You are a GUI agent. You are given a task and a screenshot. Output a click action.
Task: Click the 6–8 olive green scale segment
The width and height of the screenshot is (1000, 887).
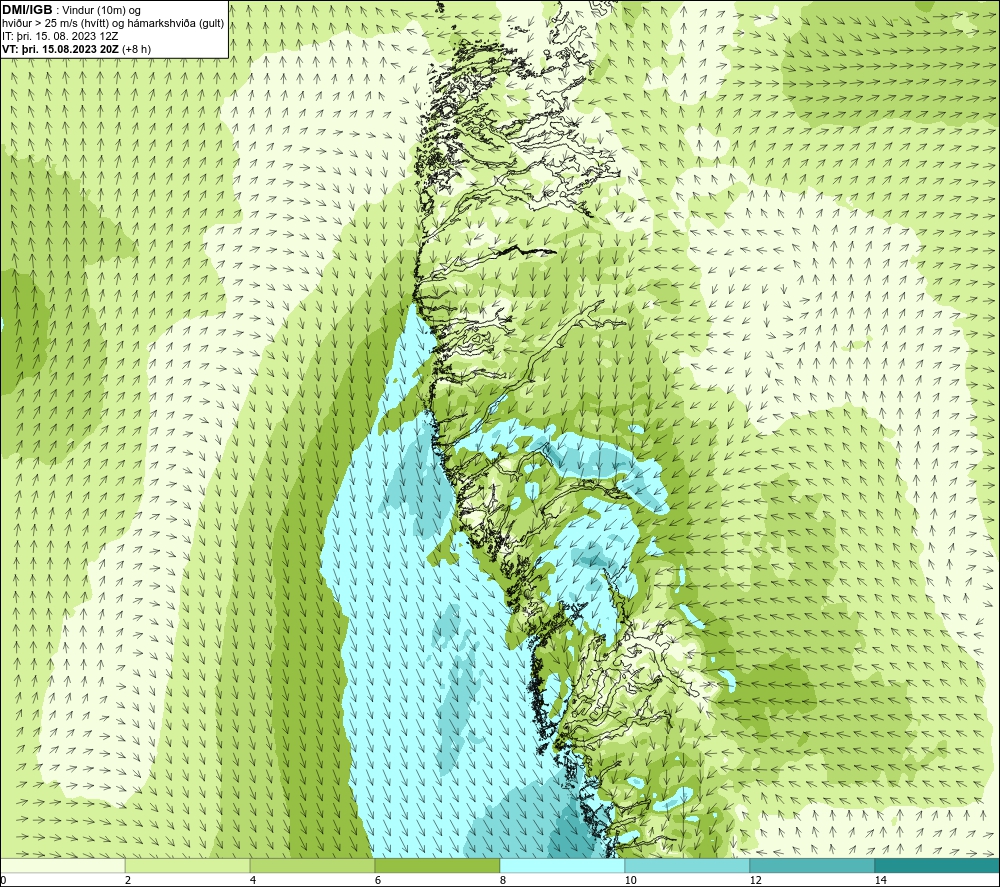438,866
